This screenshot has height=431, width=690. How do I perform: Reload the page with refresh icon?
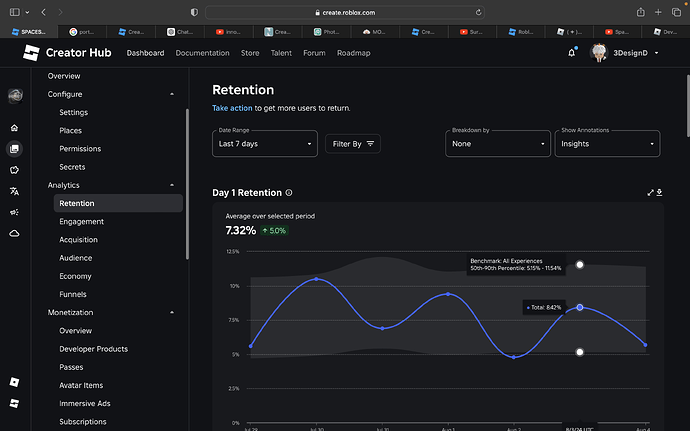(478, 12)
